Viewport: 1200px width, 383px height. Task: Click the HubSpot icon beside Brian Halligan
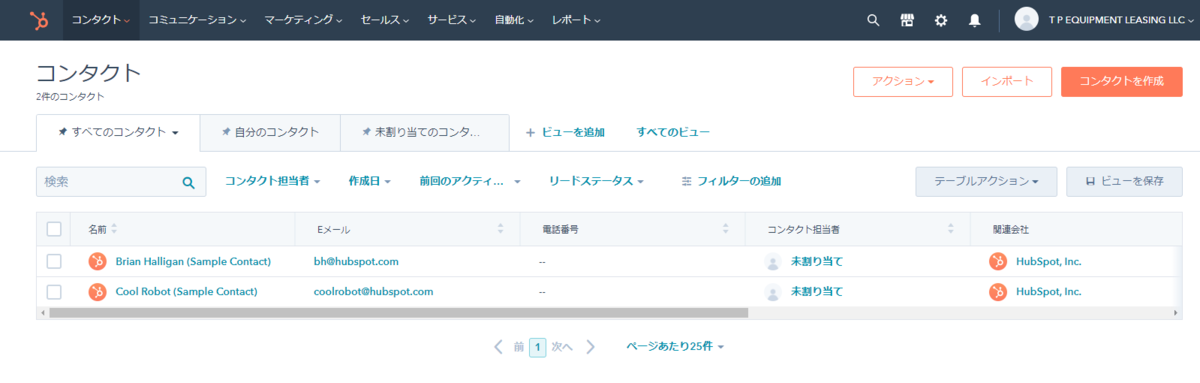[97, 261]
